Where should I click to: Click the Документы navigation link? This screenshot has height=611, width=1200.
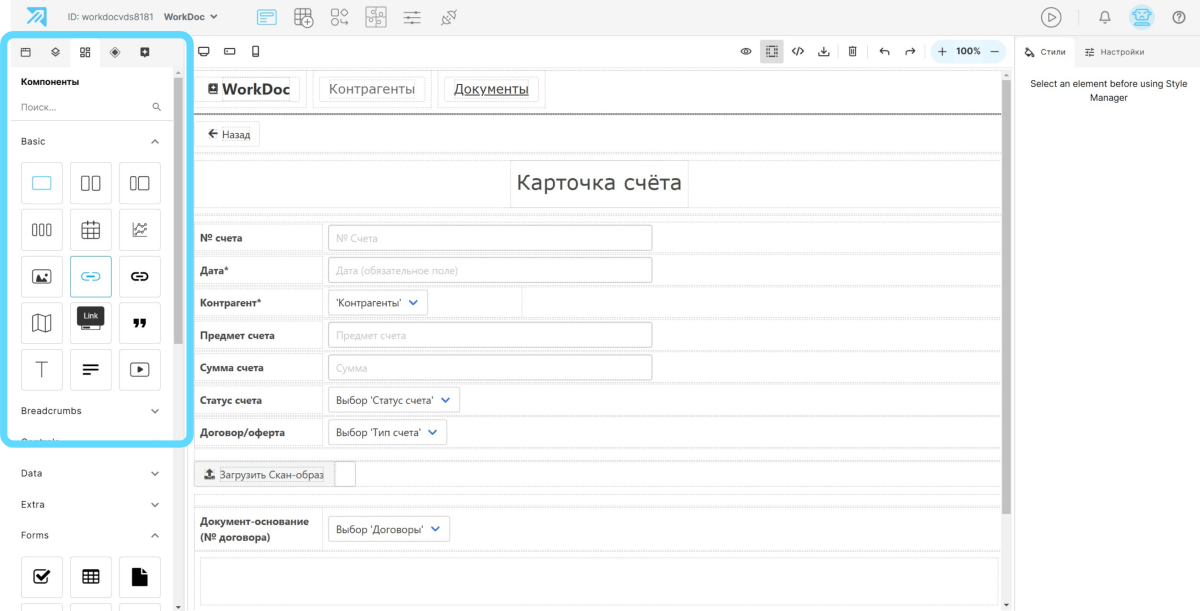(x=491, y=89)
